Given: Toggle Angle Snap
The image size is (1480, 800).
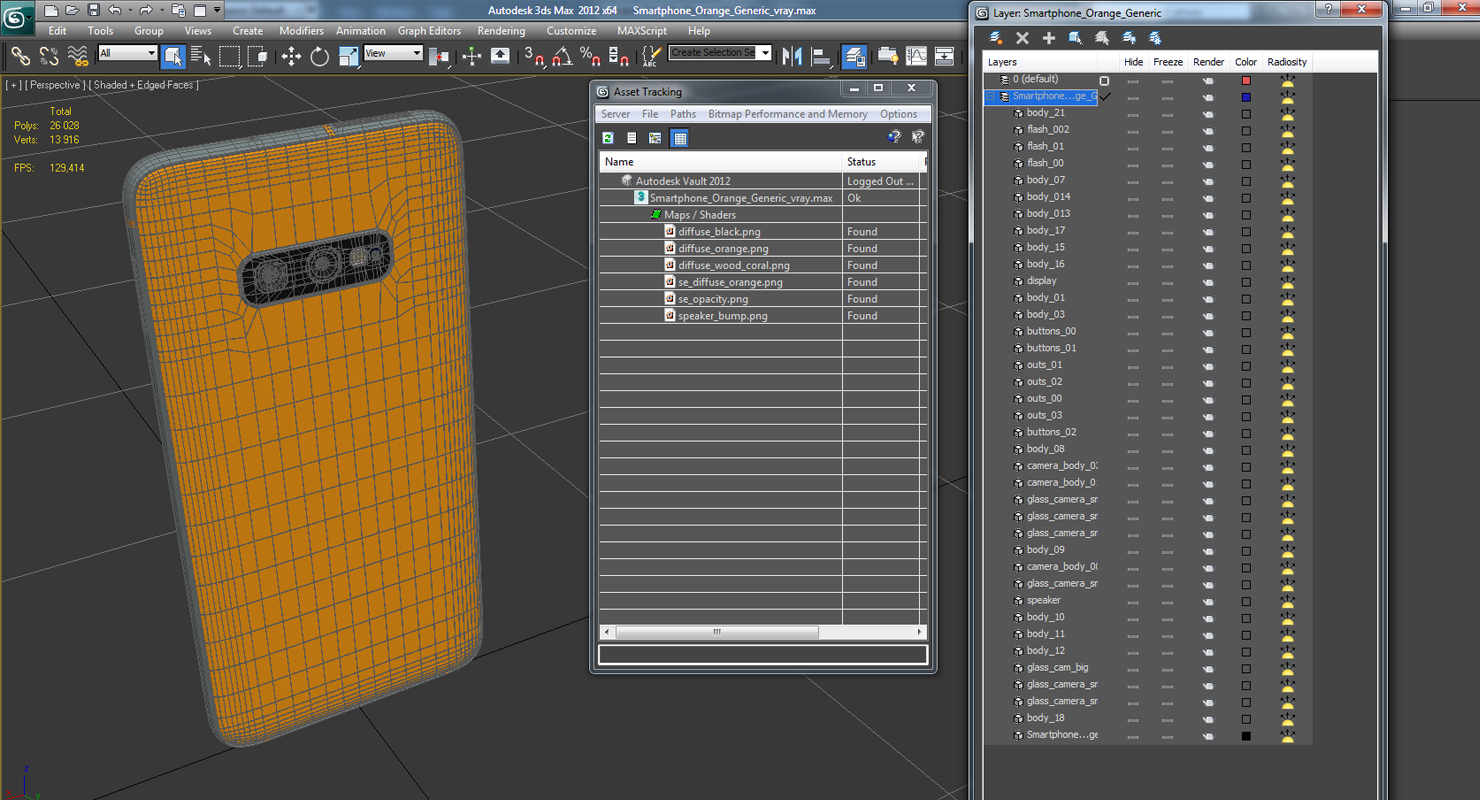Looking at the screenshot, I should 562,56.
